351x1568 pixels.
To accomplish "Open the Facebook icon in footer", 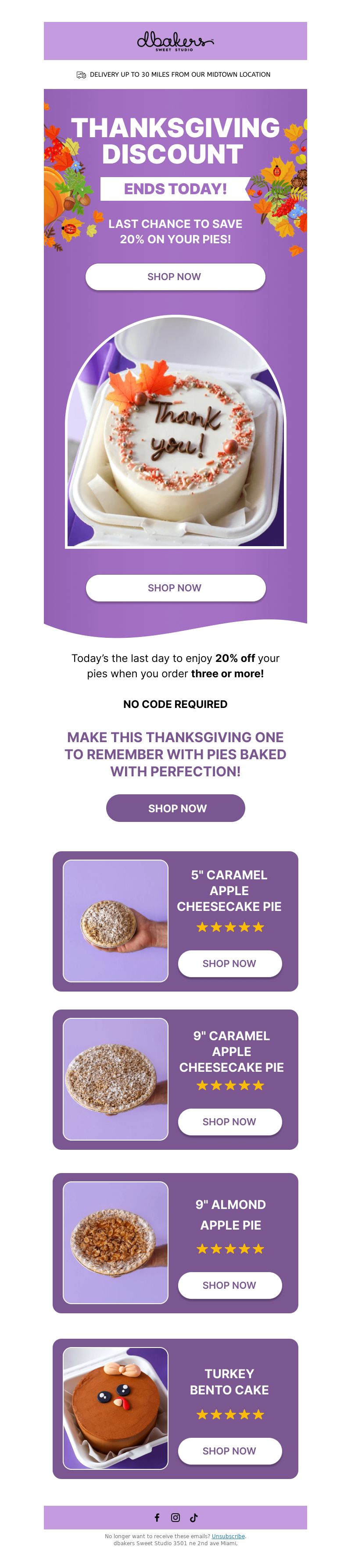I will [157, 1518].
